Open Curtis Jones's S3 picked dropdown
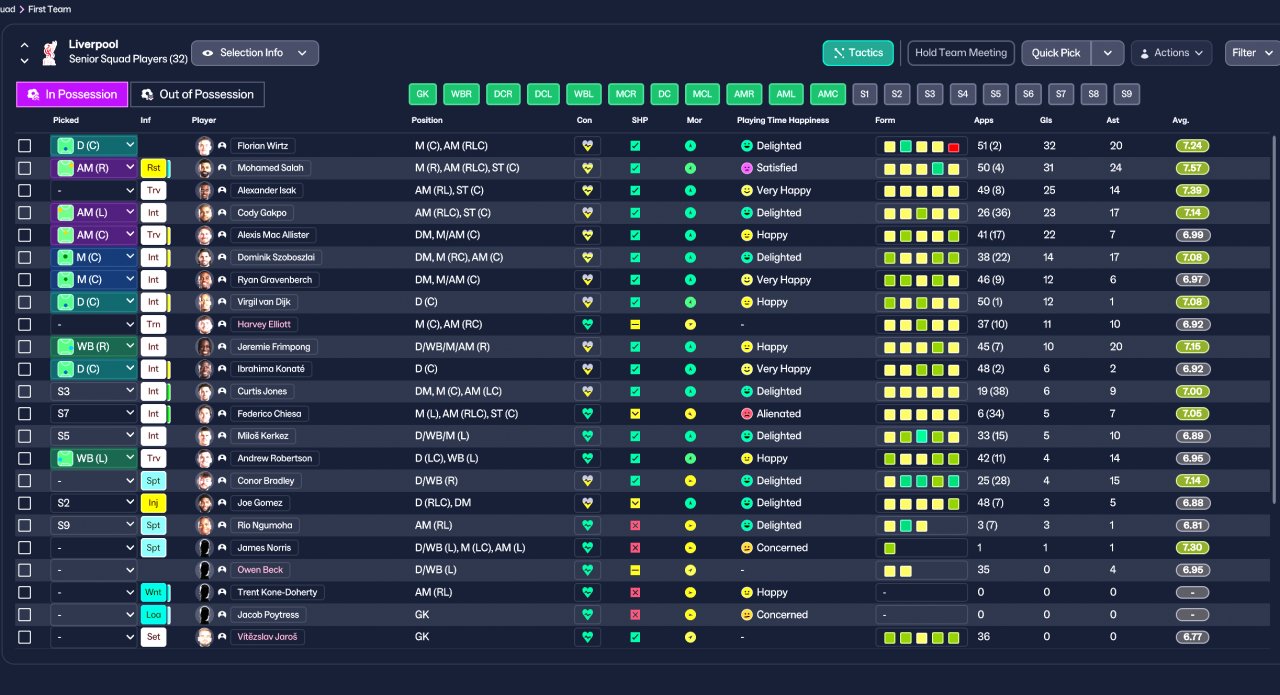Viewport: 1280px width, 695px height. (x=94, y=392)
